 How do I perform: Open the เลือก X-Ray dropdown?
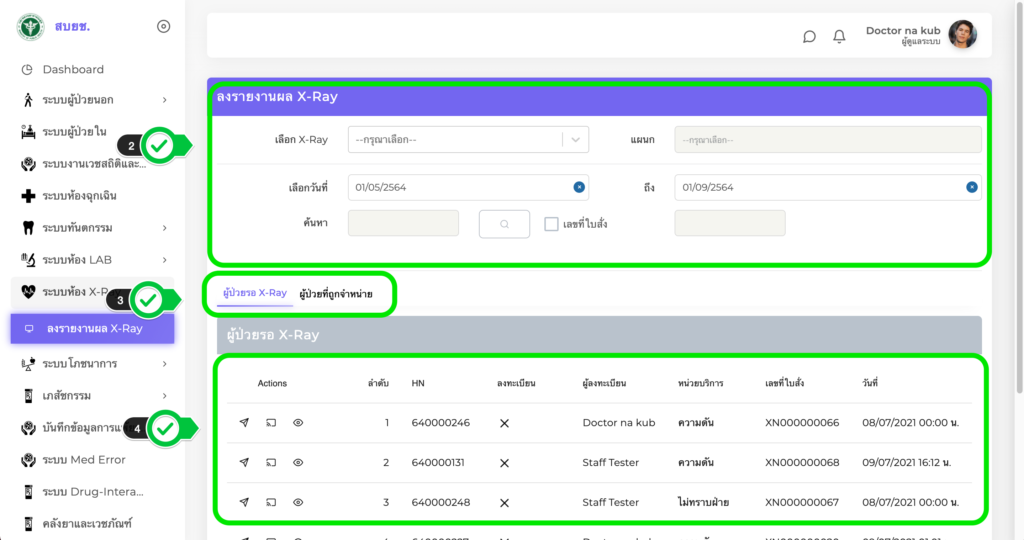pyautogui.click(x=467, y=140)
